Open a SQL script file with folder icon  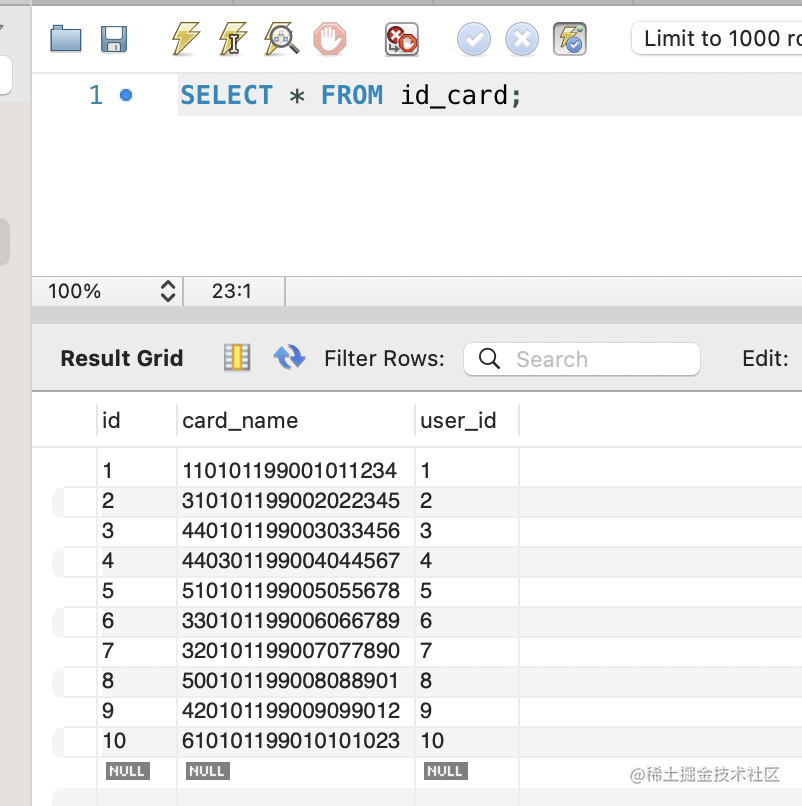(66, 39)
